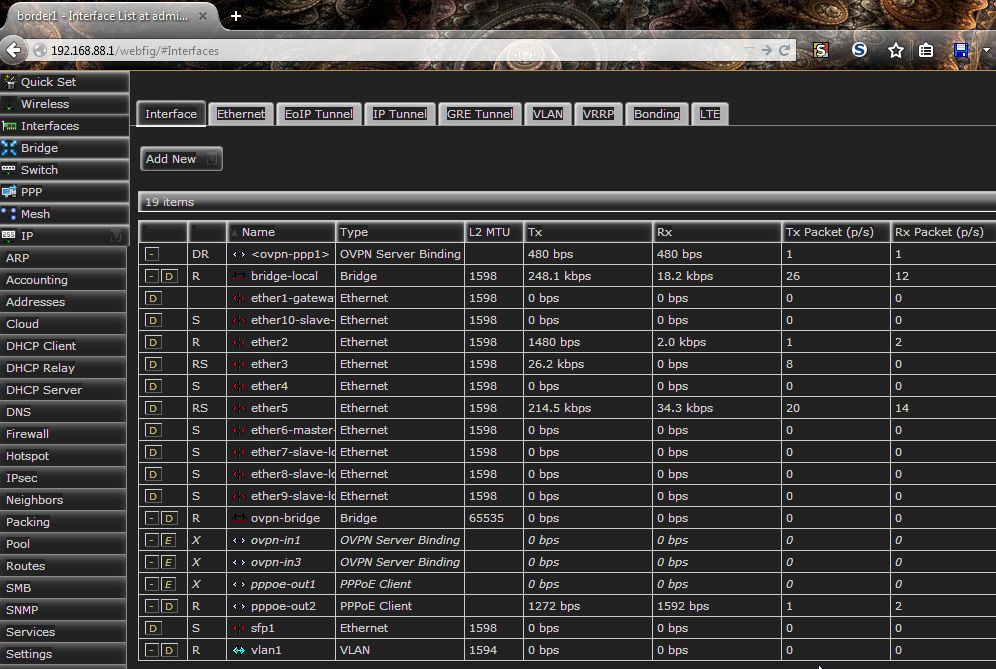Open the address bar history dropdown arrow
The height and width of the screenshot is (669, 996).
749,50
